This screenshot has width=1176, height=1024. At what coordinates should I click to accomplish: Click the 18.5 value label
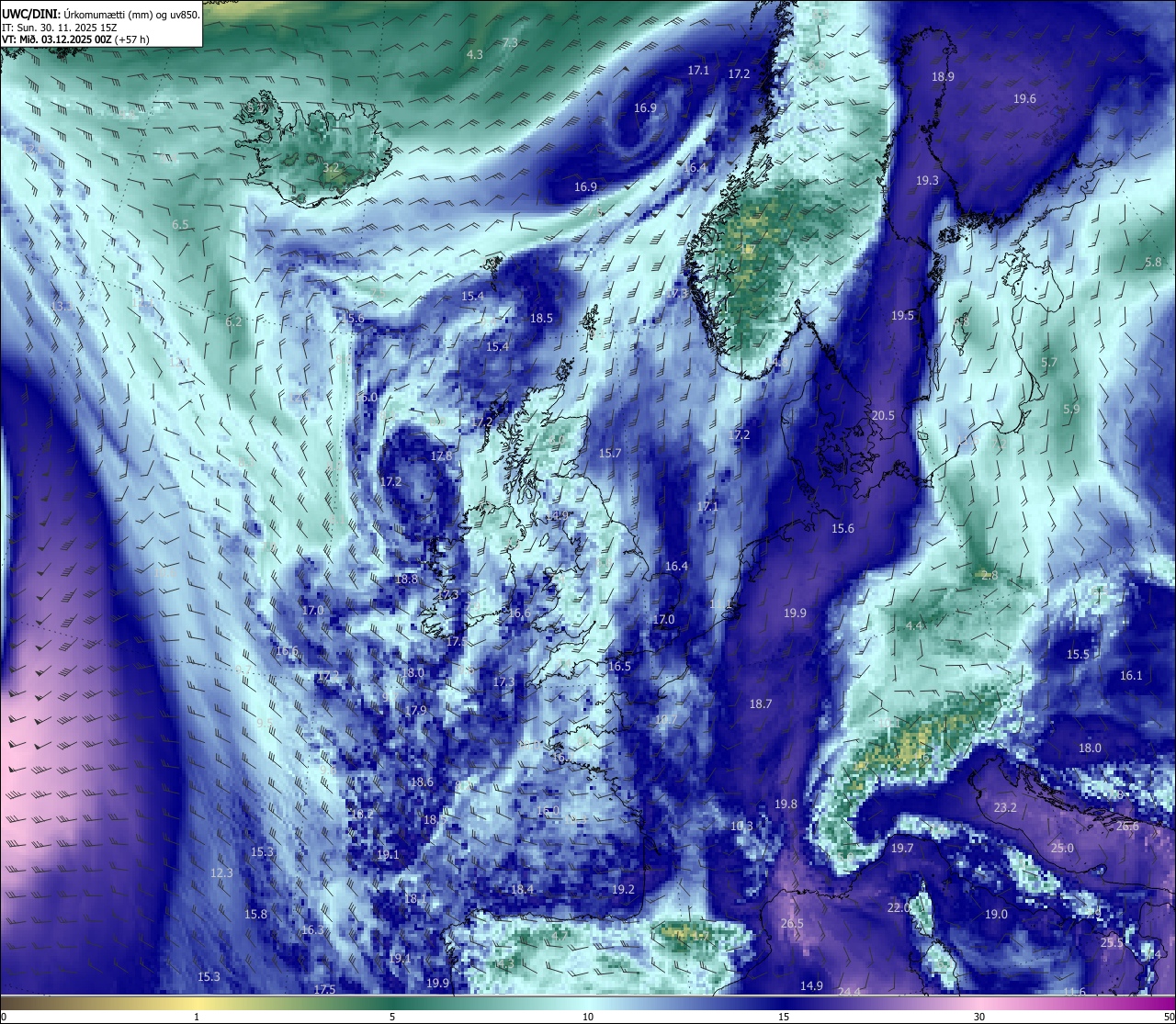tap(541, 319)
